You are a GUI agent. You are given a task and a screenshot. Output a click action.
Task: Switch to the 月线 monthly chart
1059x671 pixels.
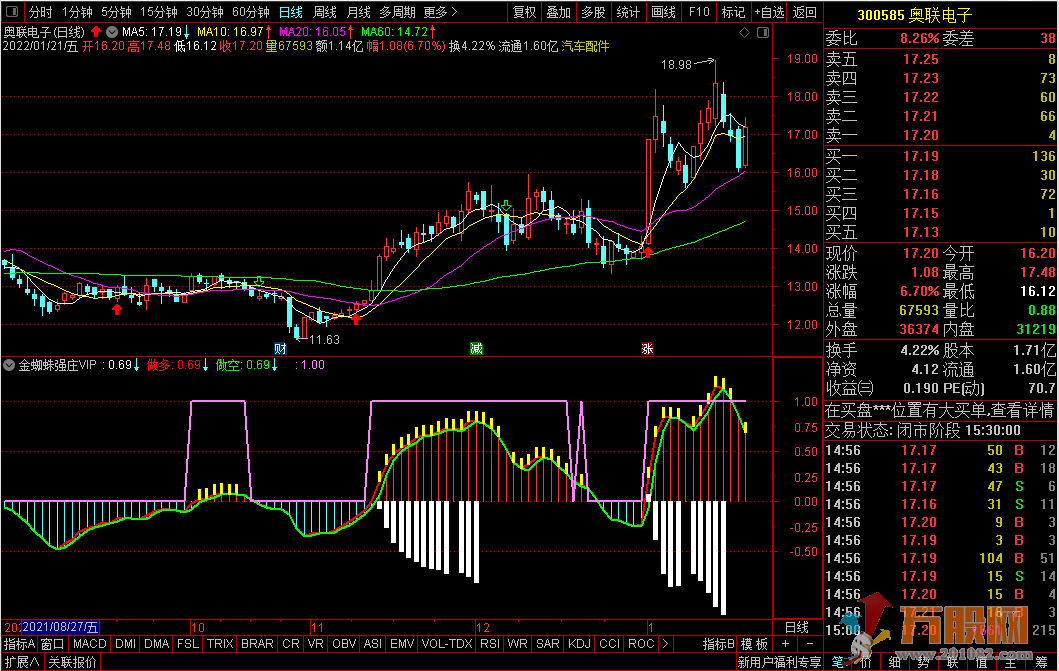(358, 12)
